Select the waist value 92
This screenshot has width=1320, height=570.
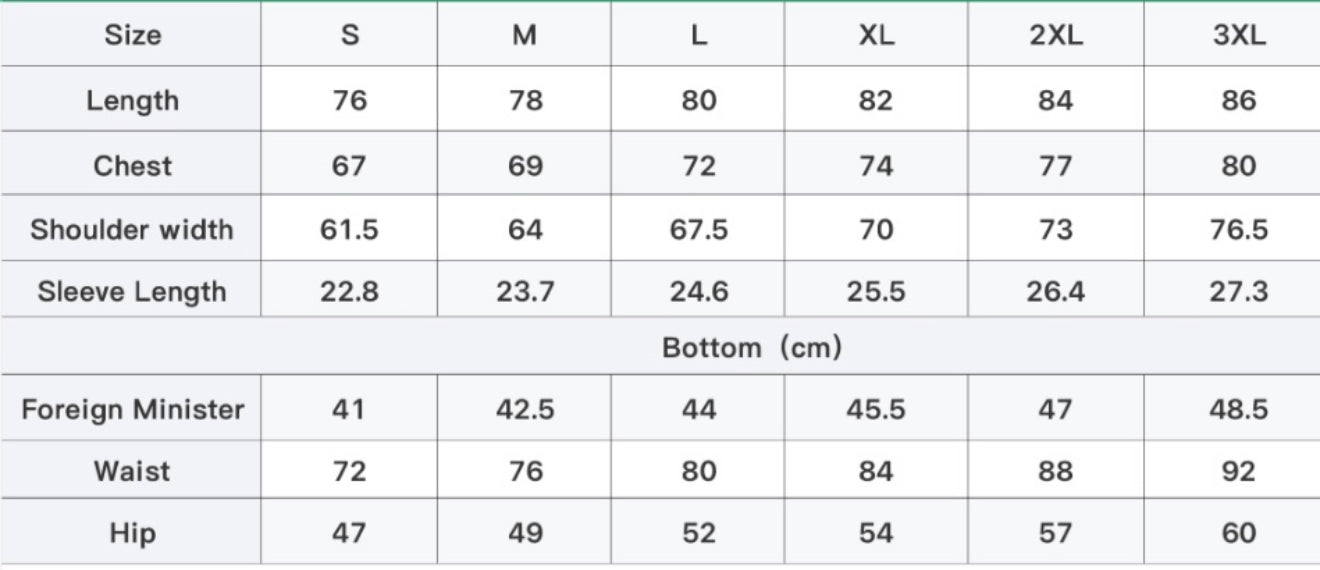(x=1237, y=471)
